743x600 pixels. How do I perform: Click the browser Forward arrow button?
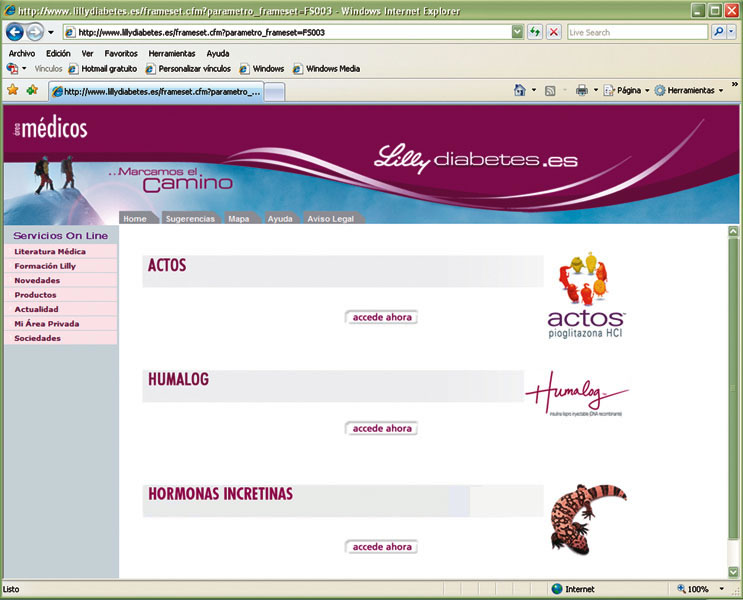pyautogui.click(x=35, y=32)
